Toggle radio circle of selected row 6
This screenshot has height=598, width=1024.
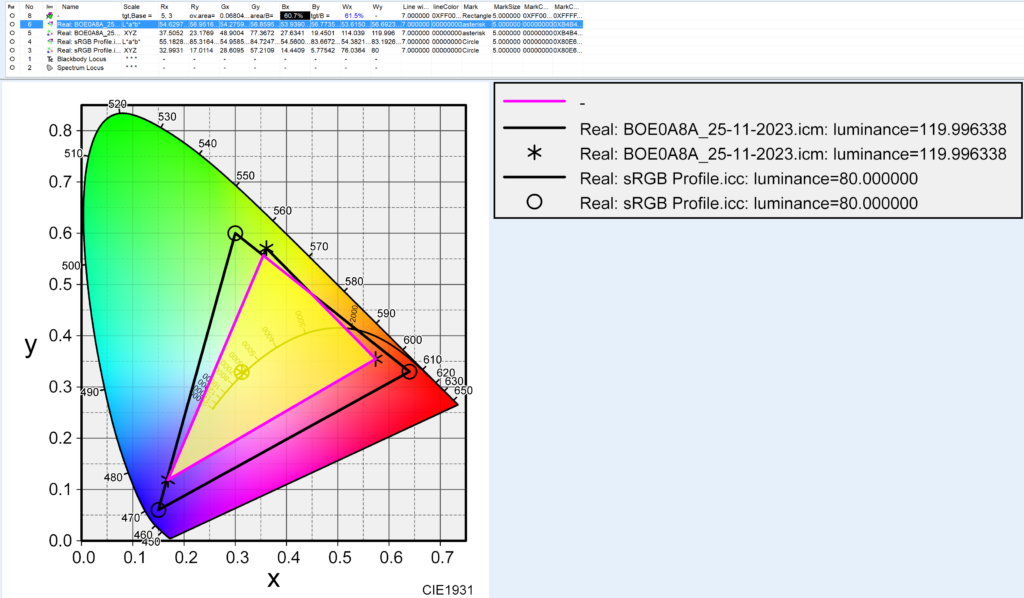(12, 24)
